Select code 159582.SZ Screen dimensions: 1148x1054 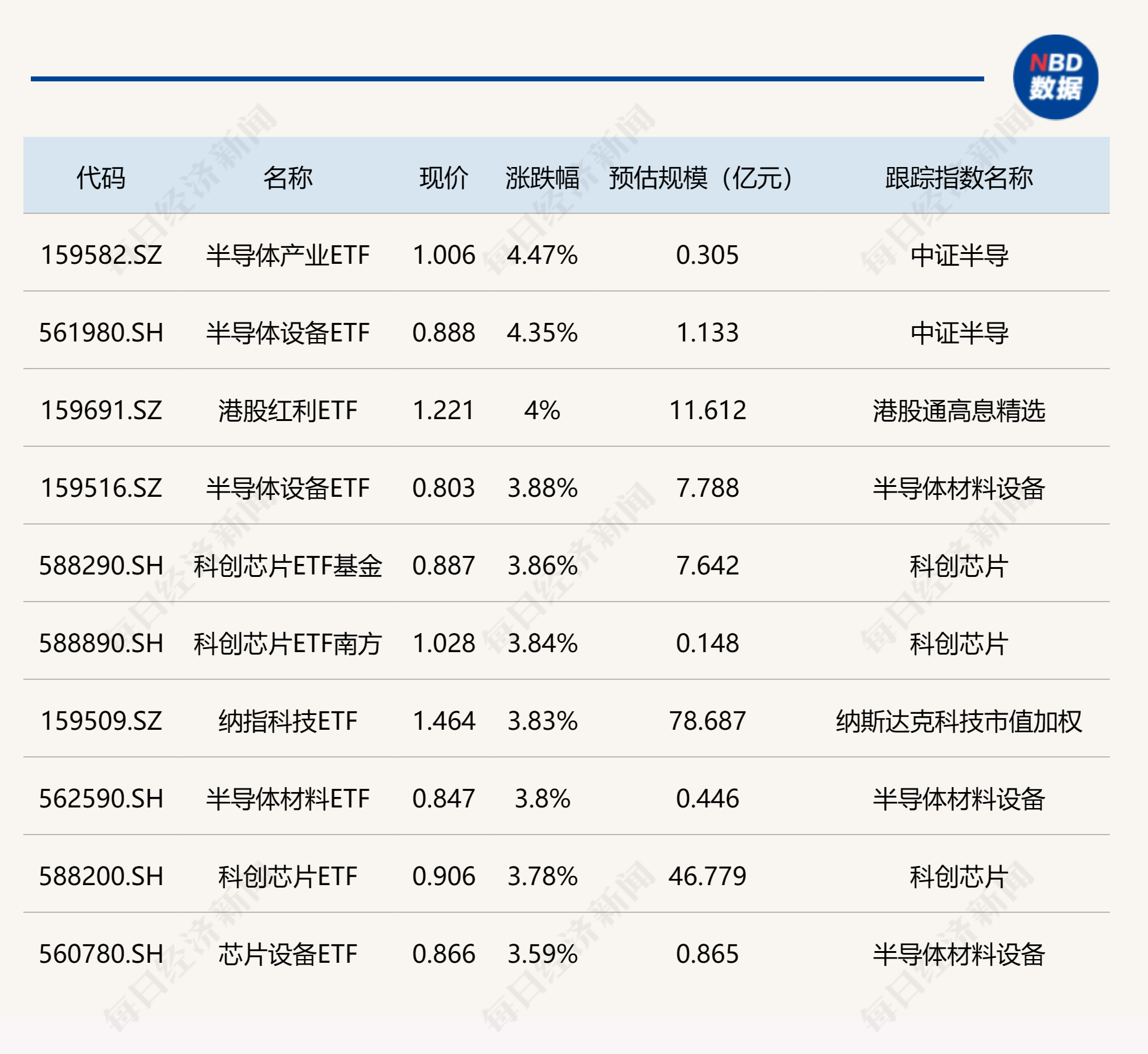[101, 255]
